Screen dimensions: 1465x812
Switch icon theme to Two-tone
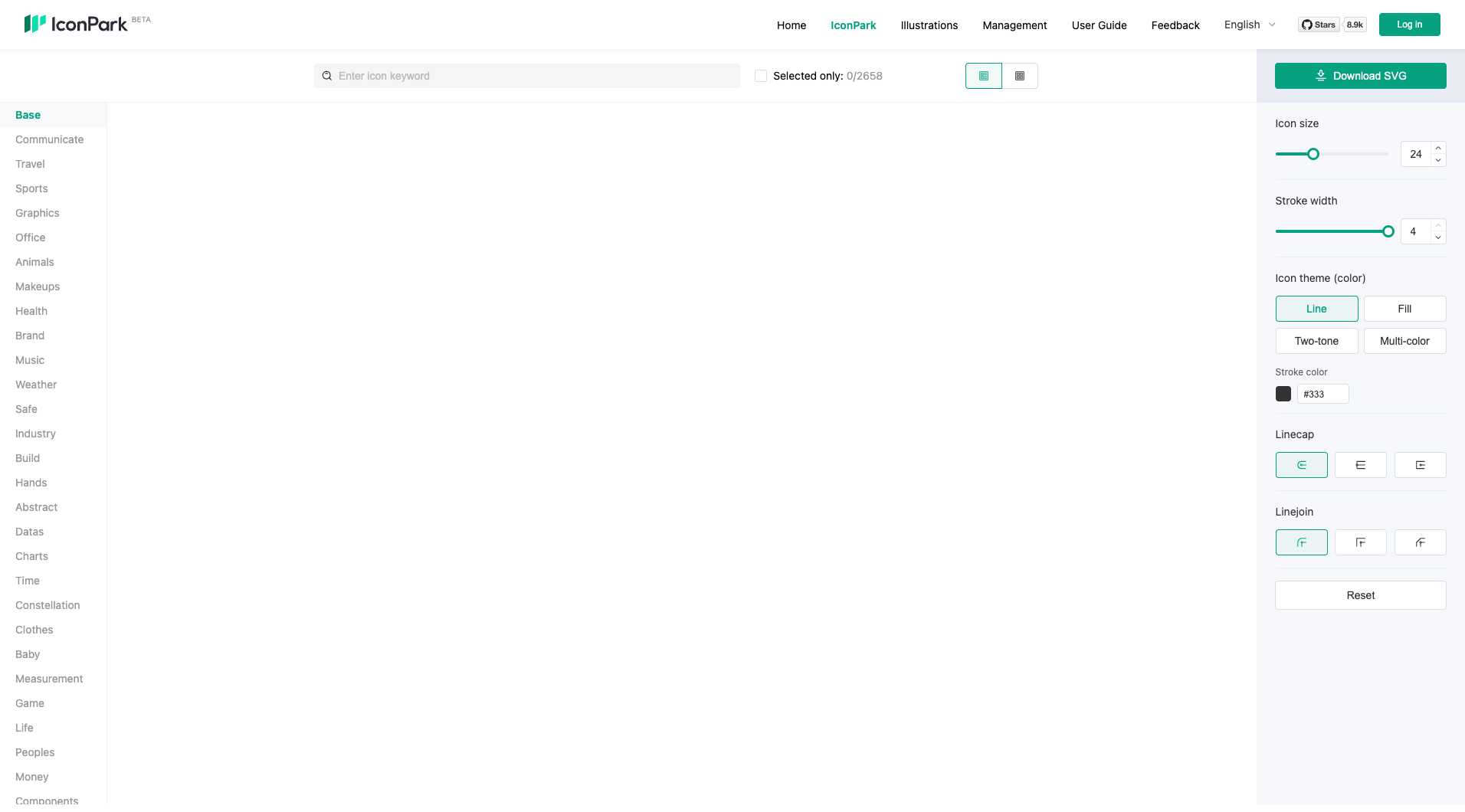click(1316, 340)
